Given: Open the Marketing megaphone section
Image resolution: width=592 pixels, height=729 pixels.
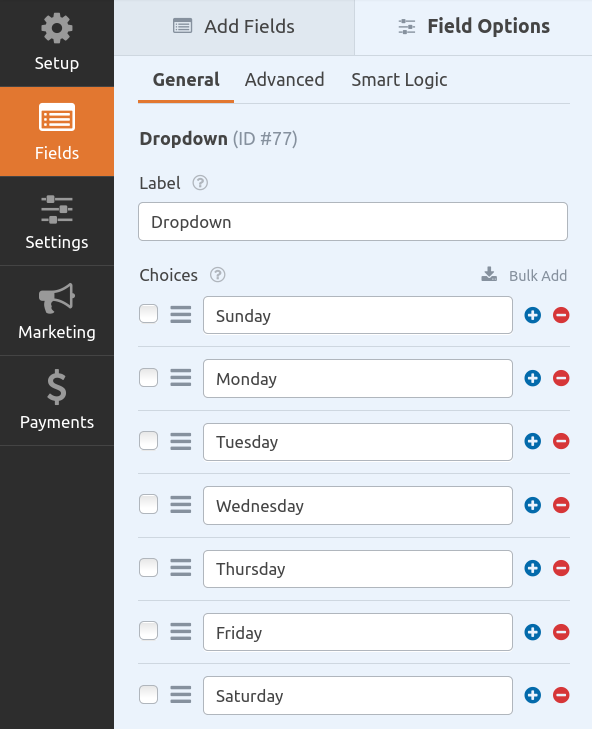Looking at the screenshot, I should coord(57,311).
